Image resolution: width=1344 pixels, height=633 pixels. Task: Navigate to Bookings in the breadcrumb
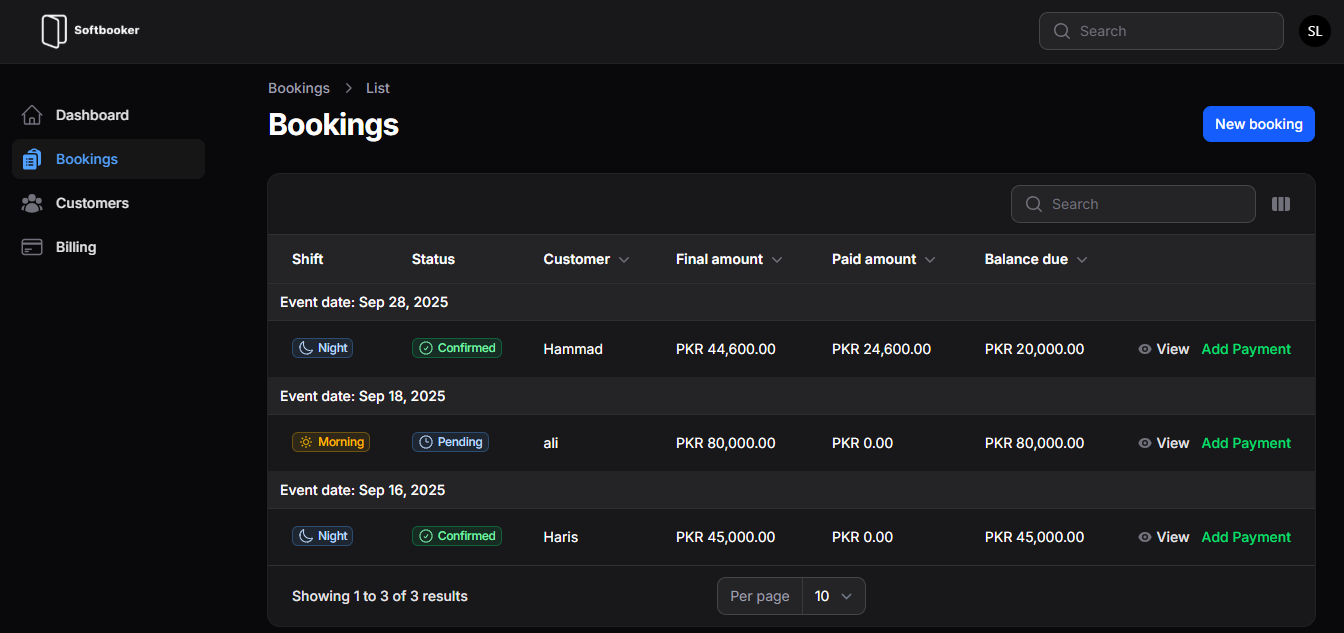click(298, 88)
